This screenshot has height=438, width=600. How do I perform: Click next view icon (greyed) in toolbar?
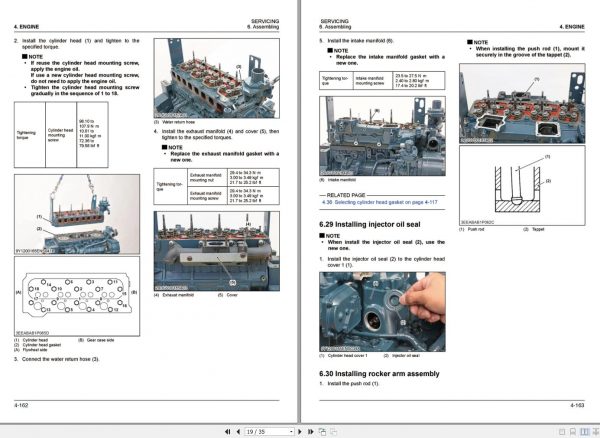click(x=334, y=431)
